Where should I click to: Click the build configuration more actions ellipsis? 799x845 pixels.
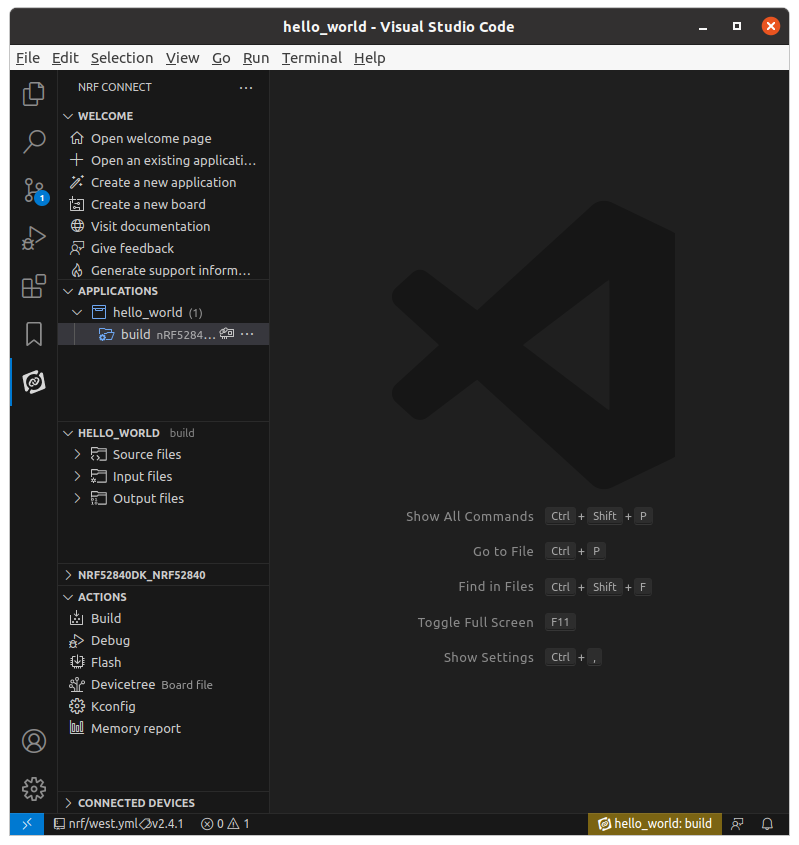tap(247, 334)
